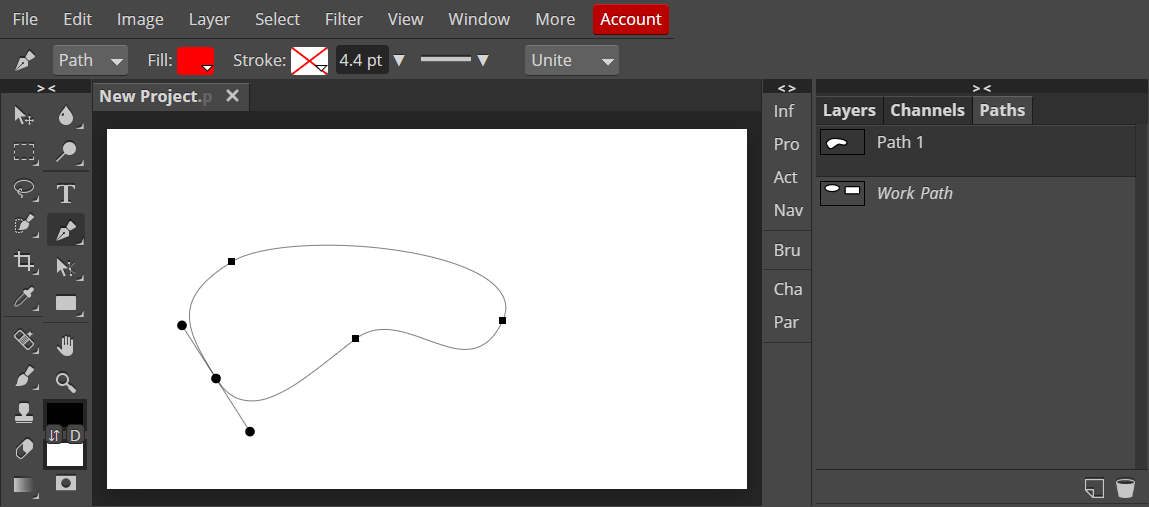
Task: Expand the stroke width slider arrow
Action: coord(399,60)
